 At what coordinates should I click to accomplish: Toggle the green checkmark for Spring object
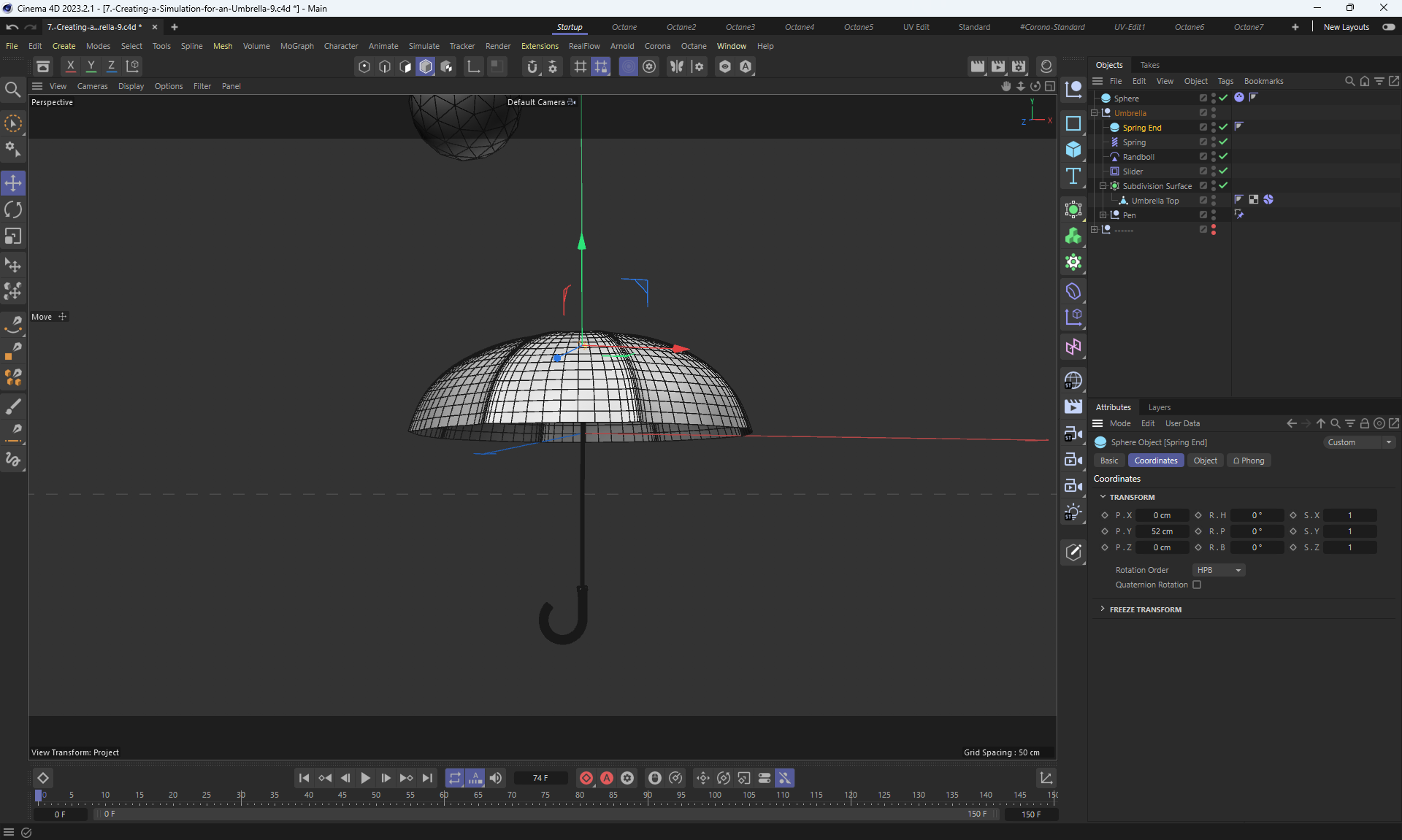click(1223, 142)
